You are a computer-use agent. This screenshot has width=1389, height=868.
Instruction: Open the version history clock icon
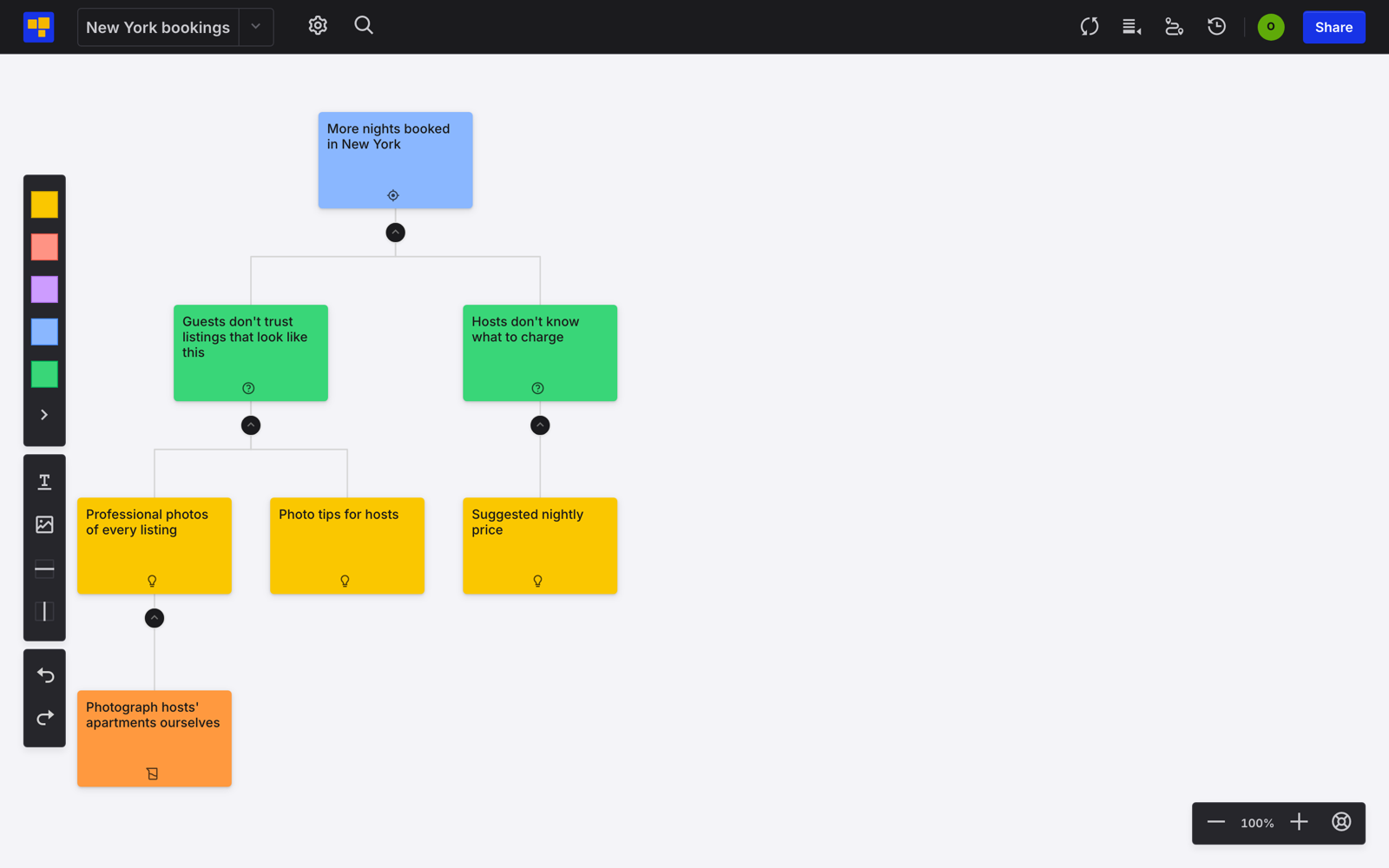click(1216, 27)
